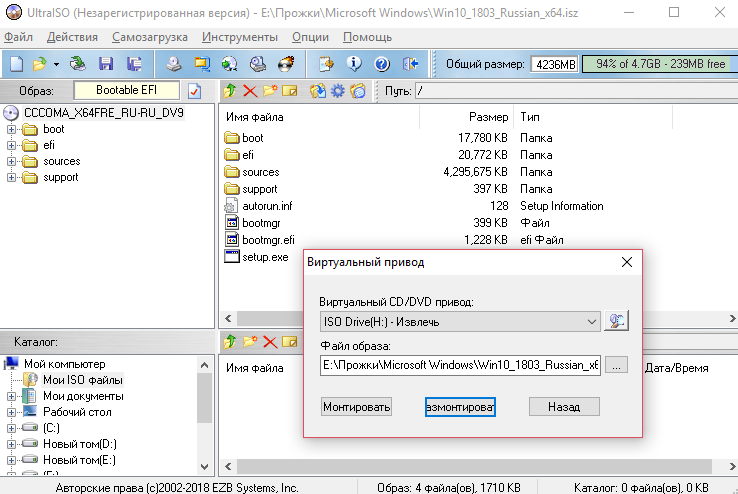Screen dimensions: 738x494
Task: Click the Монтировать button
Action: [356, 406]
